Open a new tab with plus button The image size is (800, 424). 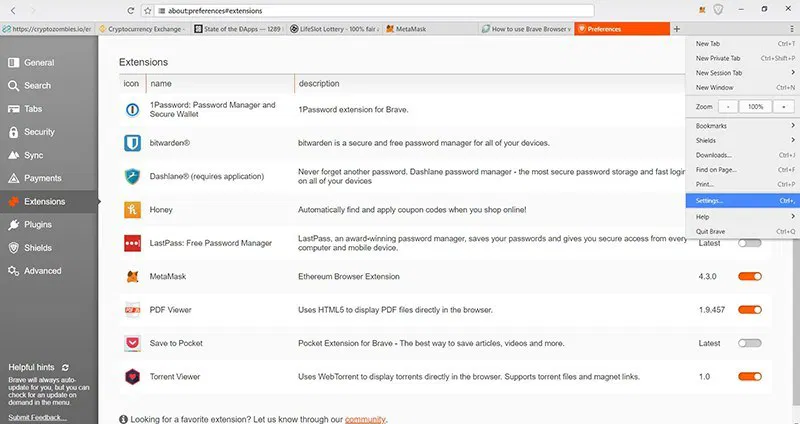coord(677,29)
